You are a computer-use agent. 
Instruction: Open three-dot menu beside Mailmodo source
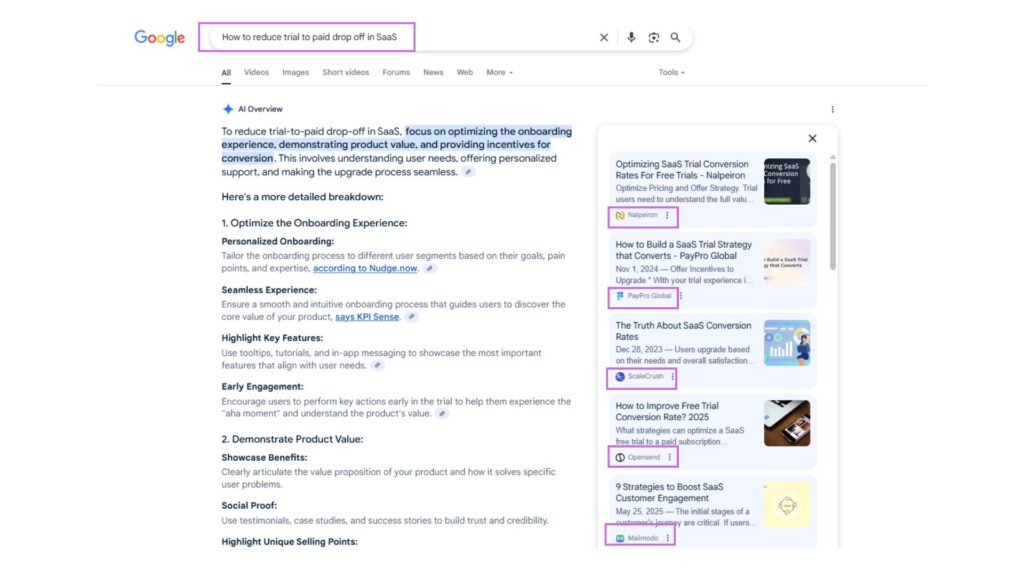pos(667,538)
